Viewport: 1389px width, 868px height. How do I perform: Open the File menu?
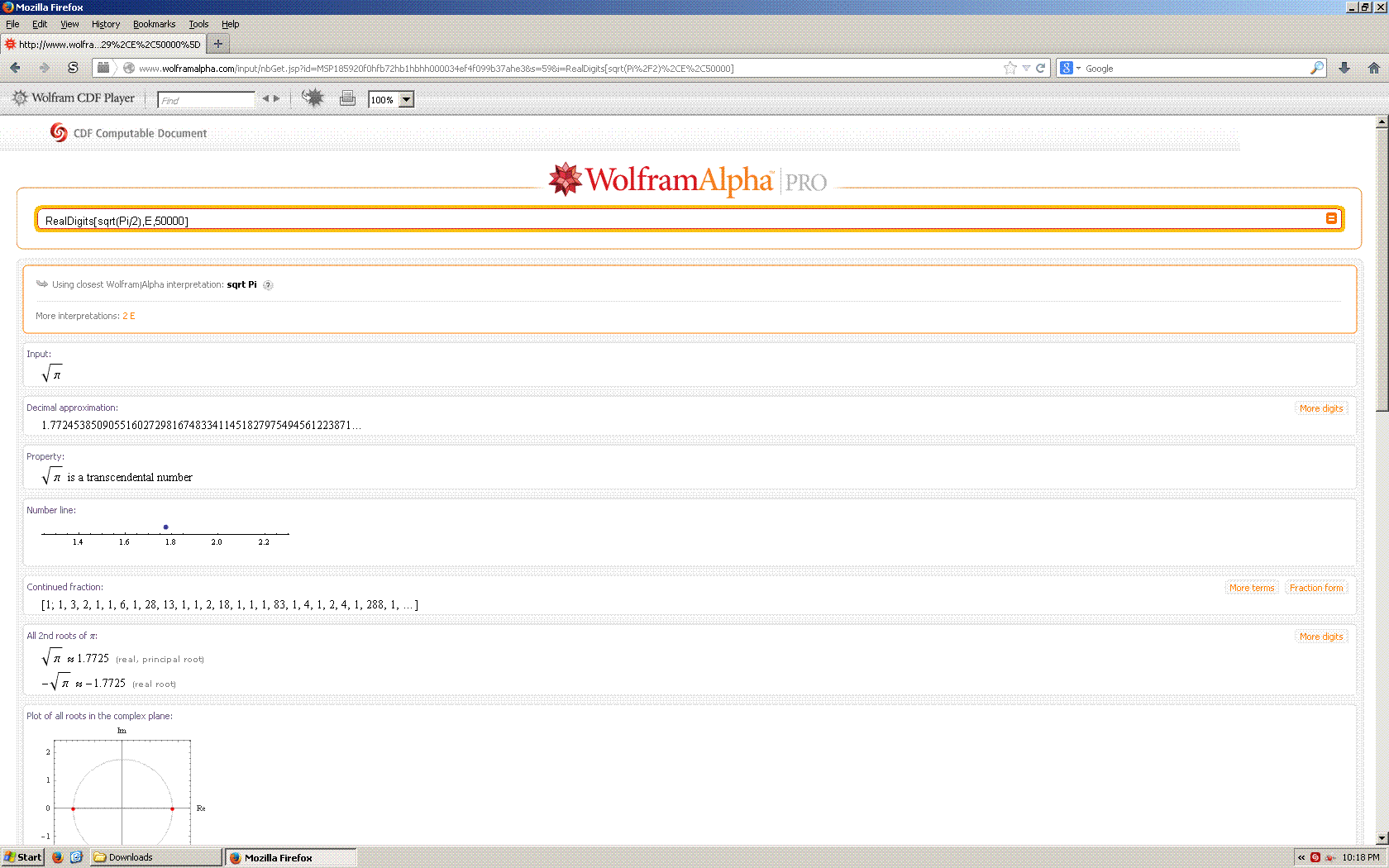point(12,24)
